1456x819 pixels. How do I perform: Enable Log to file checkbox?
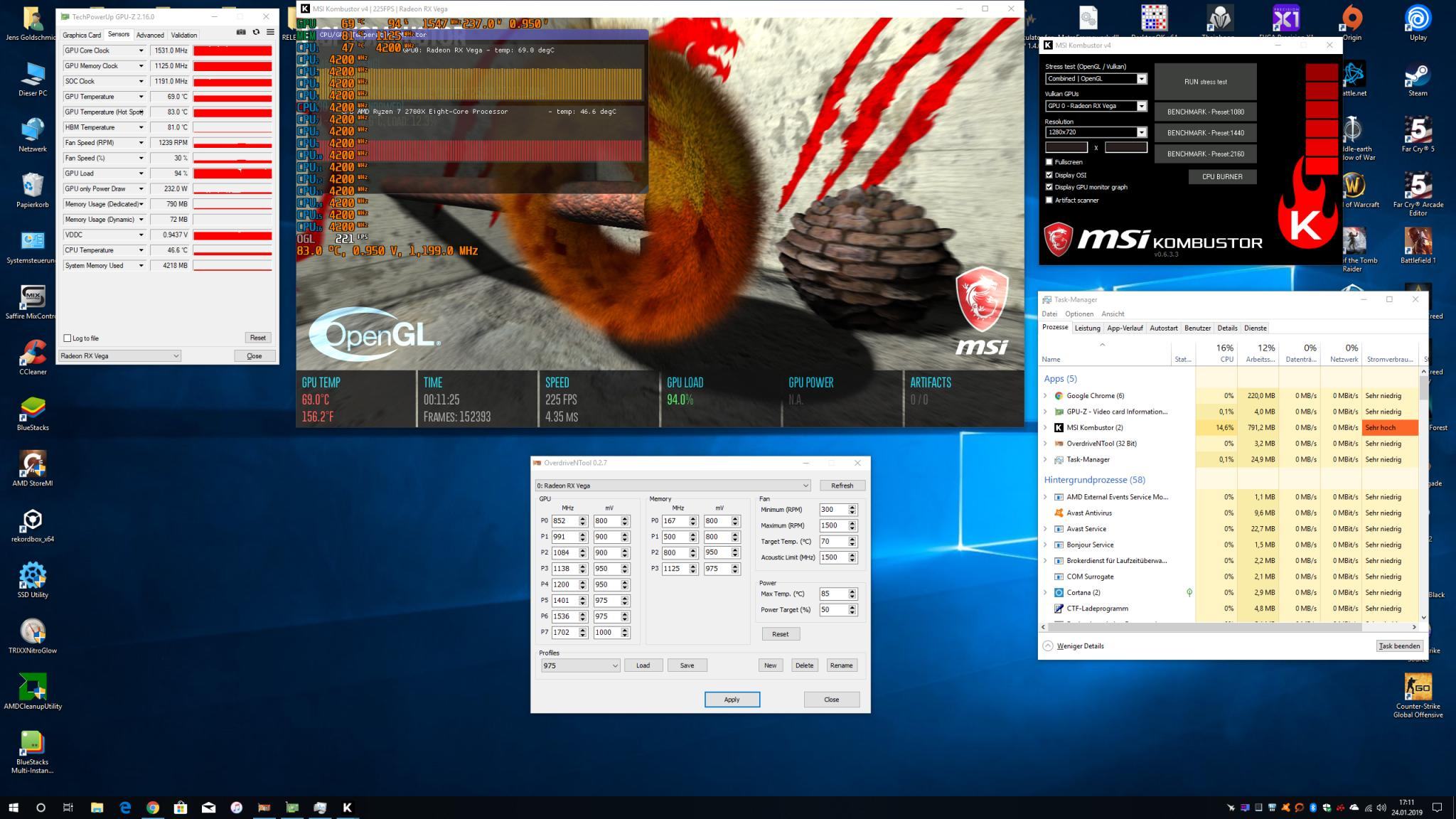68,338
